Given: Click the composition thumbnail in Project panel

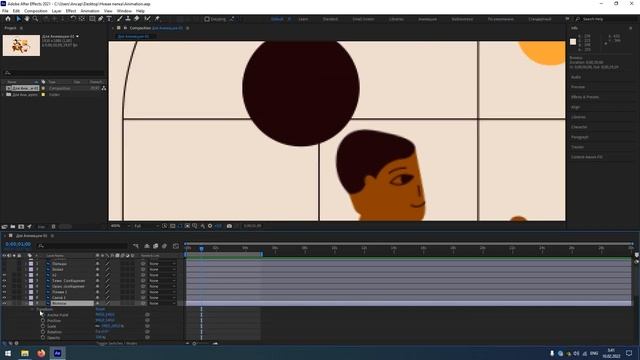Looking at the screenshot, I should 21,45.
